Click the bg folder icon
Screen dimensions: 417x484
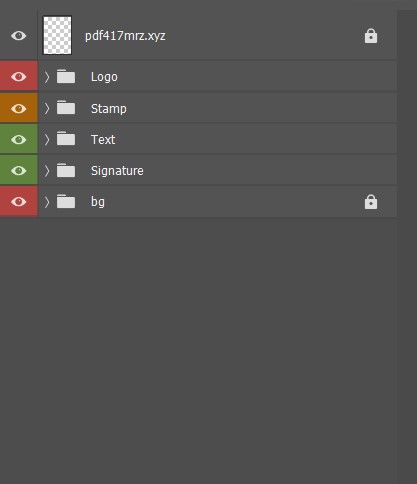coord(66,201)
